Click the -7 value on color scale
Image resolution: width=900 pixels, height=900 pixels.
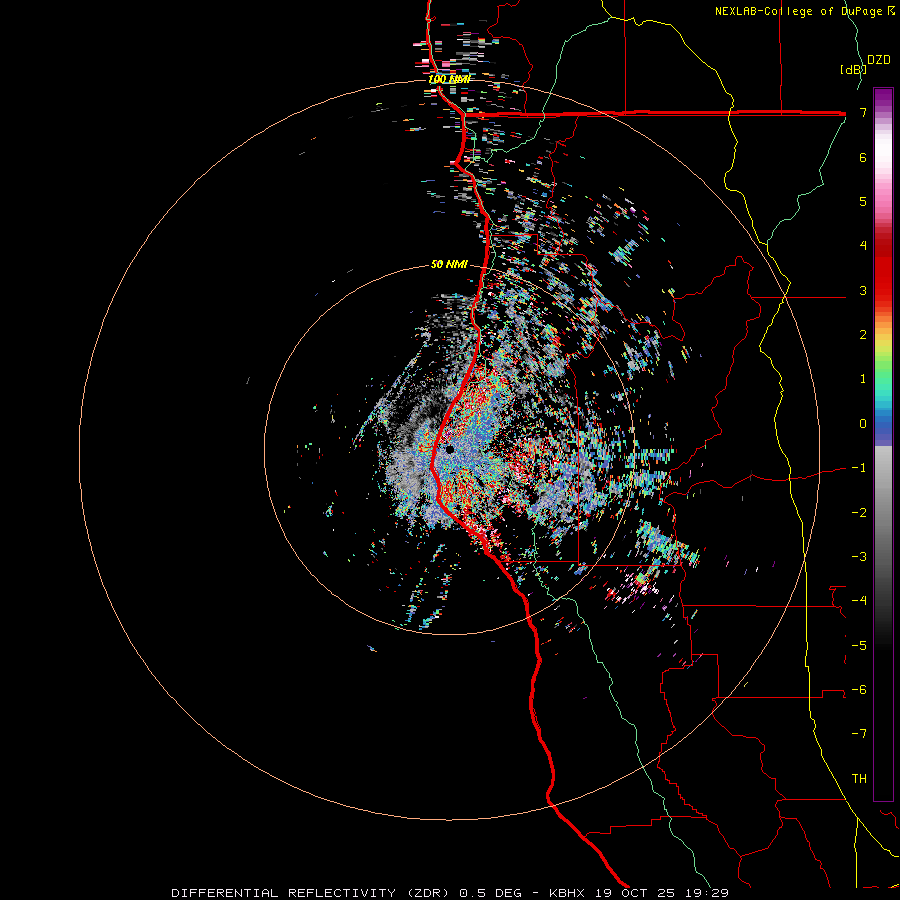click(x=859, y=734)
